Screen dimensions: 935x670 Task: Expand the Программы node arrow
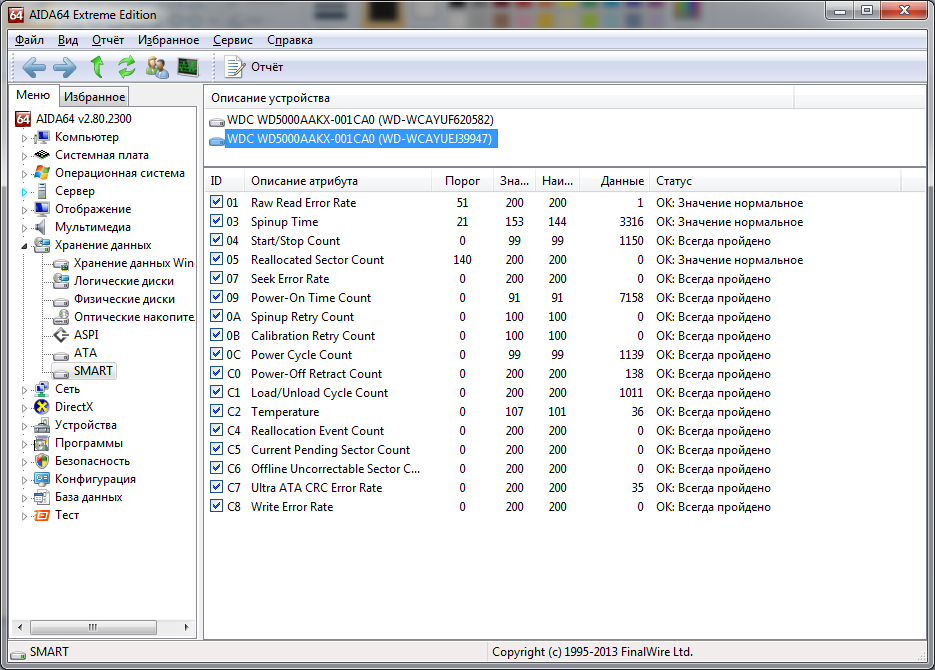point(24,444)
